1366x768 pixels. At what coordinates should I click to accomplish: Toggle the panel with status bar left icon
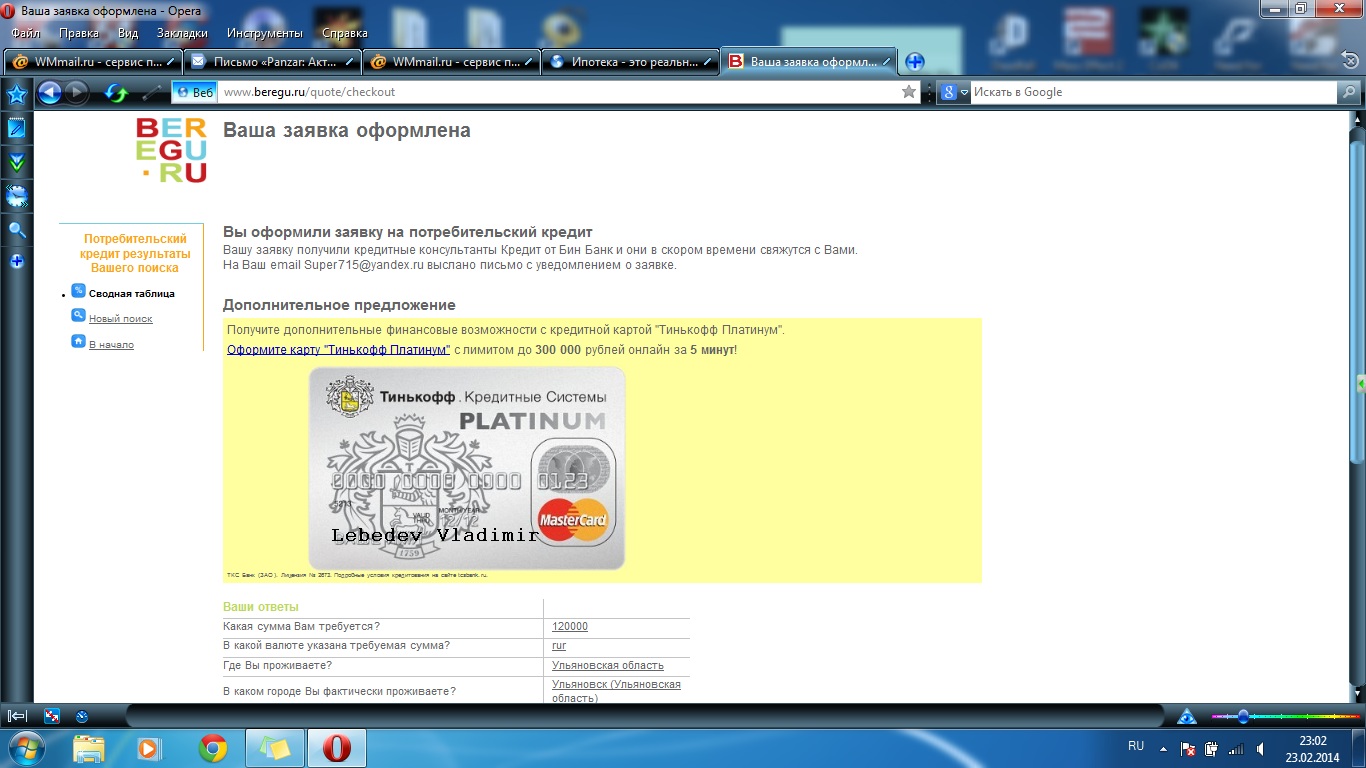17,716
